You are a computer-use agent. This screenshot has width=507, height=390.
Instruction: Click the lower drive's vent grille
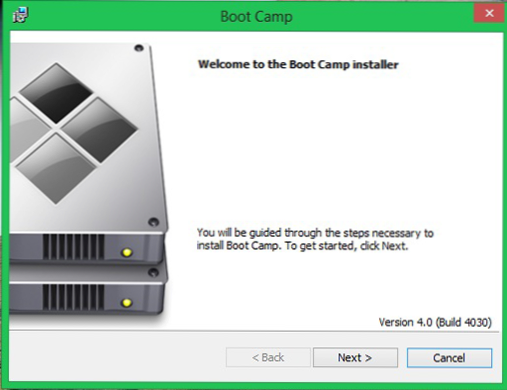pos(73,297)
